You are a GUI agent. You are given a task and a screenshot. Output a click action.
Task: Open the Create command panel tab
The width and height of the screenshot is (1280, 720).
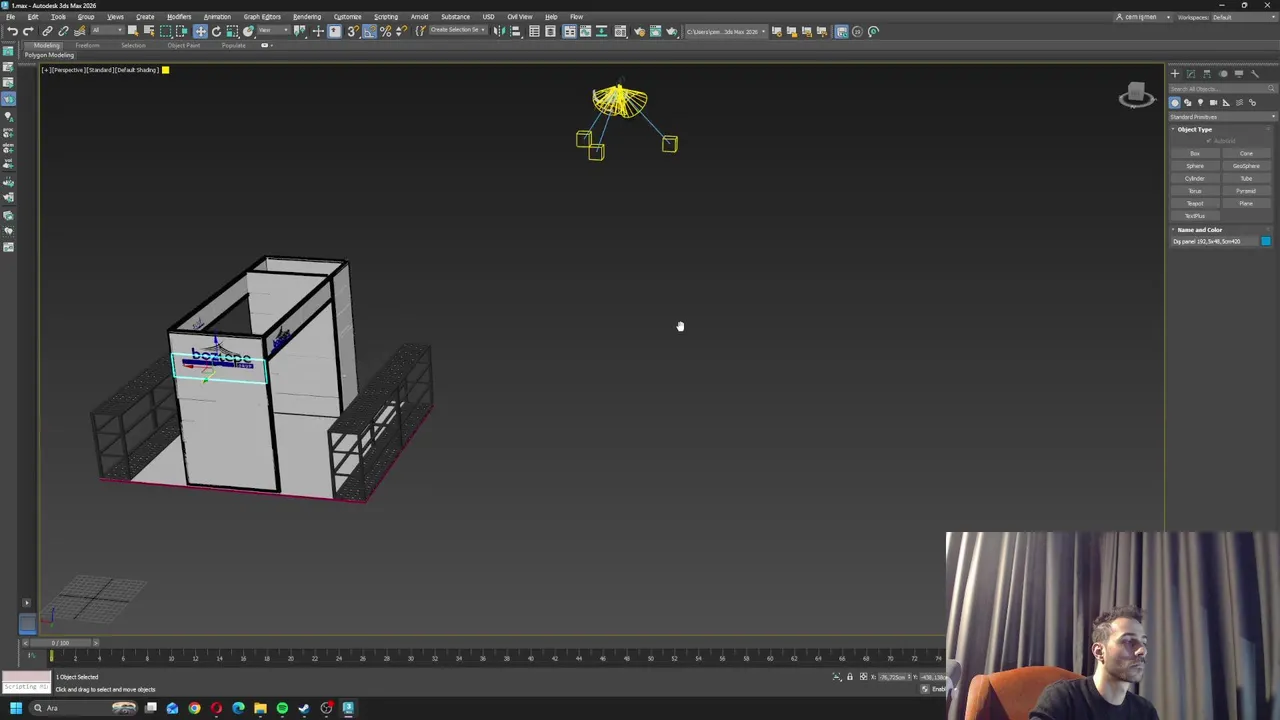pyautogui.click(x=1175, y=73)
